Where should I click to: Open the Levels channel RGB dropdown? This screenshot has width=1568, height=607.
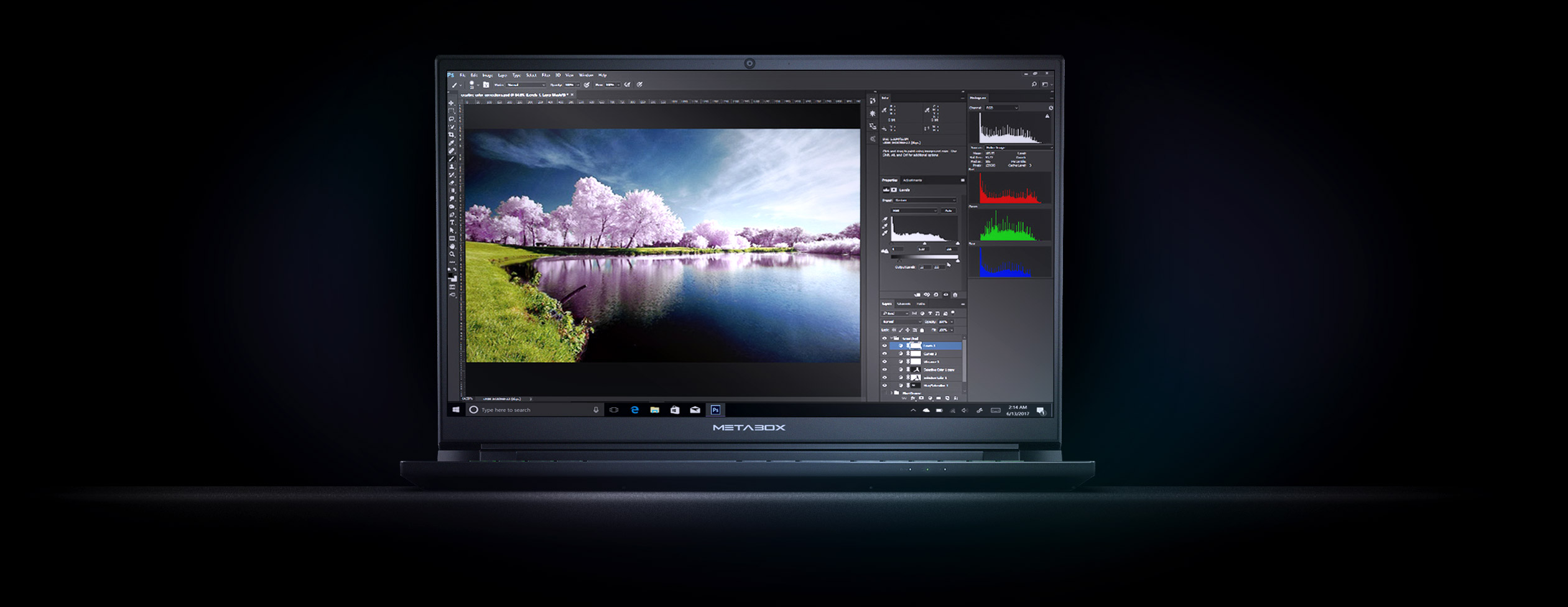(914, 211)
